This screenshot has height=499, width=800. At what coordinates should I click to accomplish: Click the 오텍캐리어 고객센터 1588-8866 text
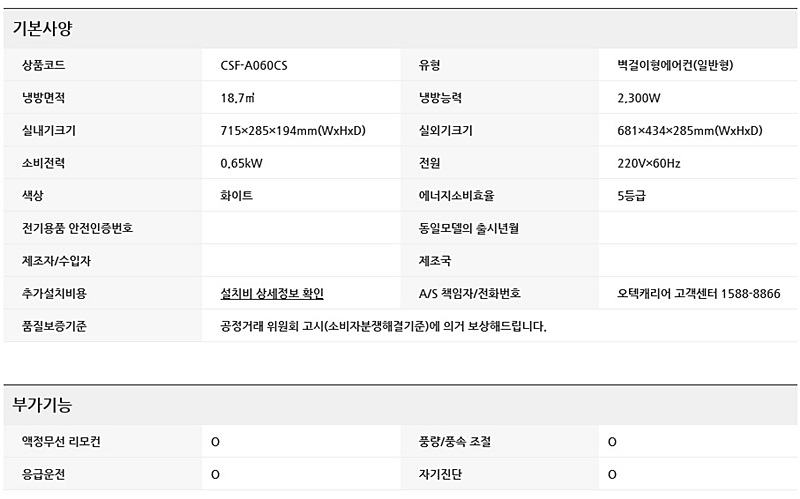tap(699, 294)
